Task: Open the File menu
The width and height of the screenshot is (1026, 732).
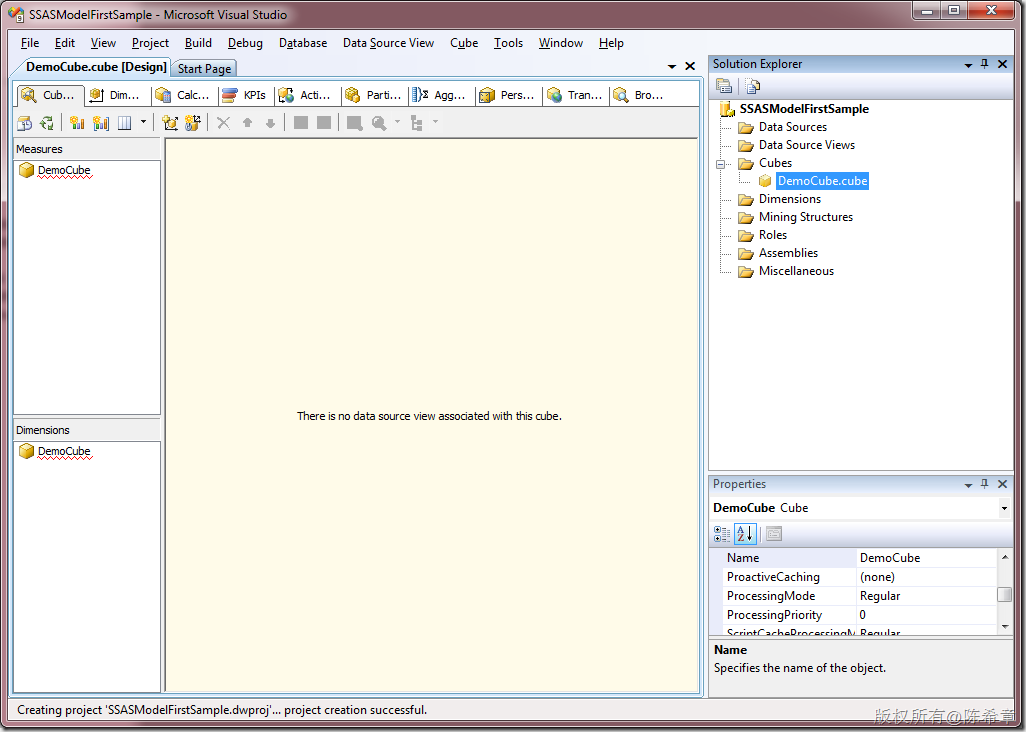Action: coord(29,43)
